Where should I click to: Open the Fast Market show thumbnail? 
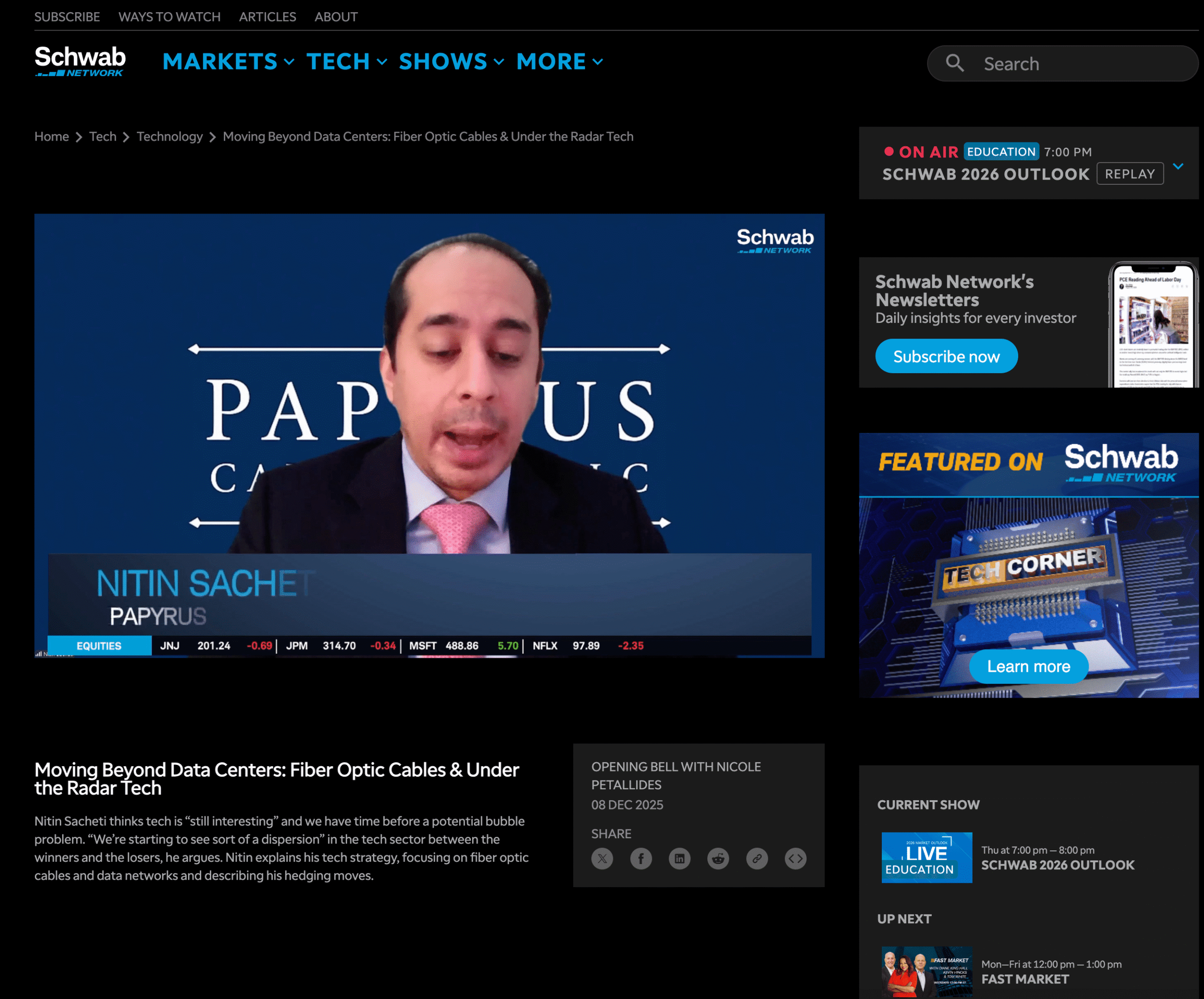927,971
